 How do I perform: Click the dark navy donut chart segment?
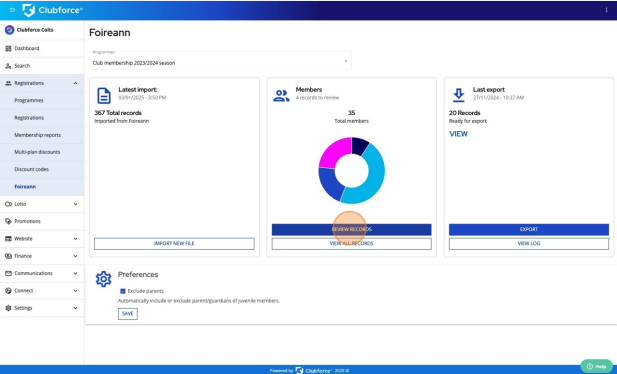click(x=359, y=145)
